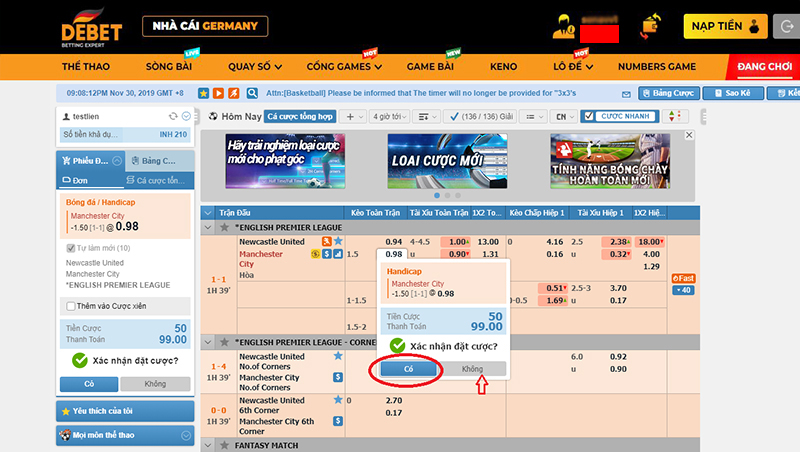Click the blue star next to Newcastle United

[x=338, y=241]
